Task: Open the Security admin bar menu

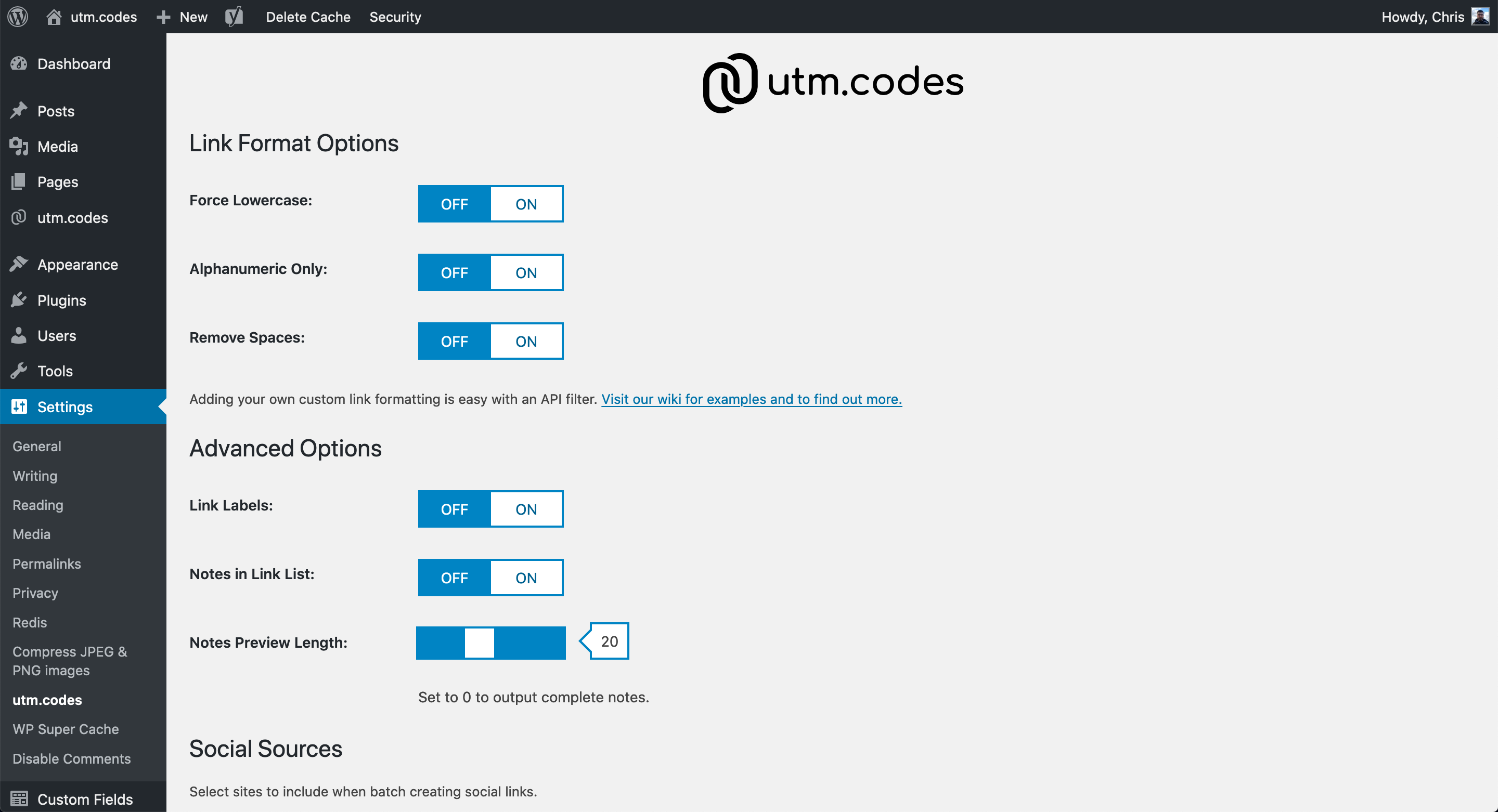Action: (395, 17)
